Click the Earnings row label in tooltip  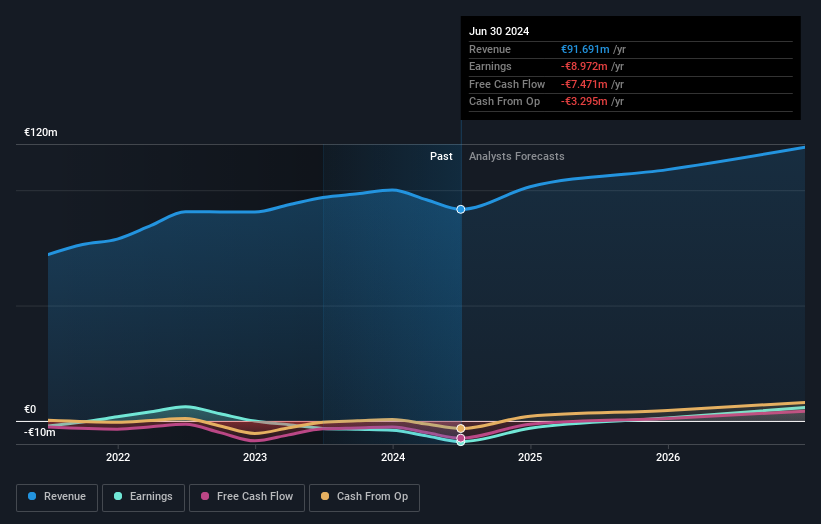pyautogui.click(x=490, y=66)
